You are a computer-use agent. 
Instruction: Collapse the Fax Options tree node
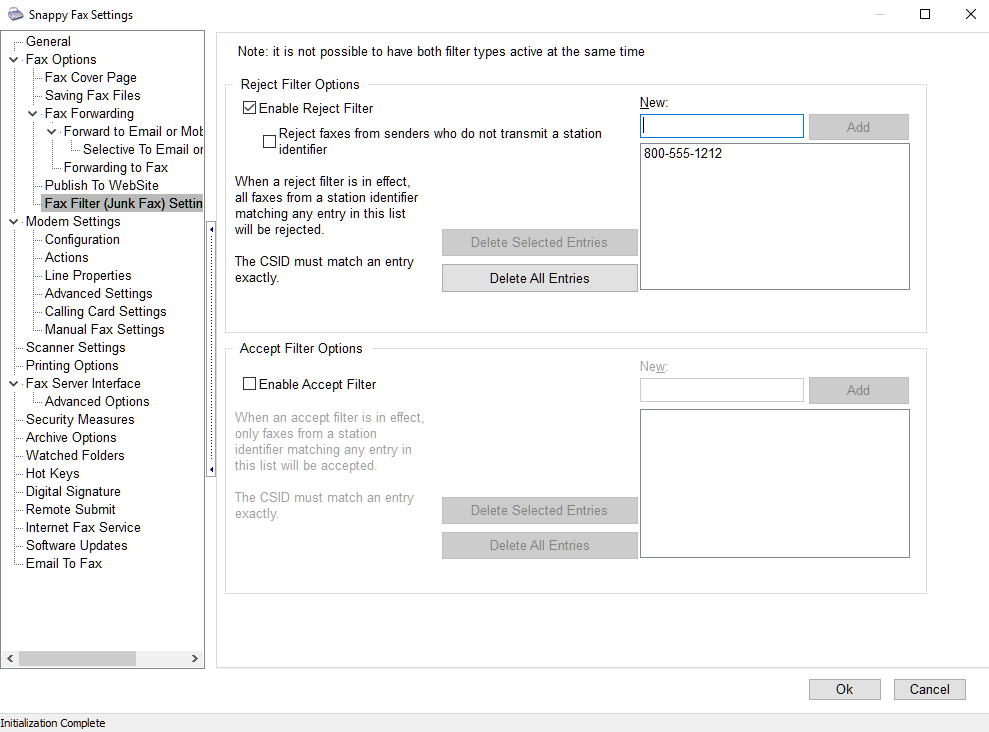pyautogui.click(x=14, y=60)
